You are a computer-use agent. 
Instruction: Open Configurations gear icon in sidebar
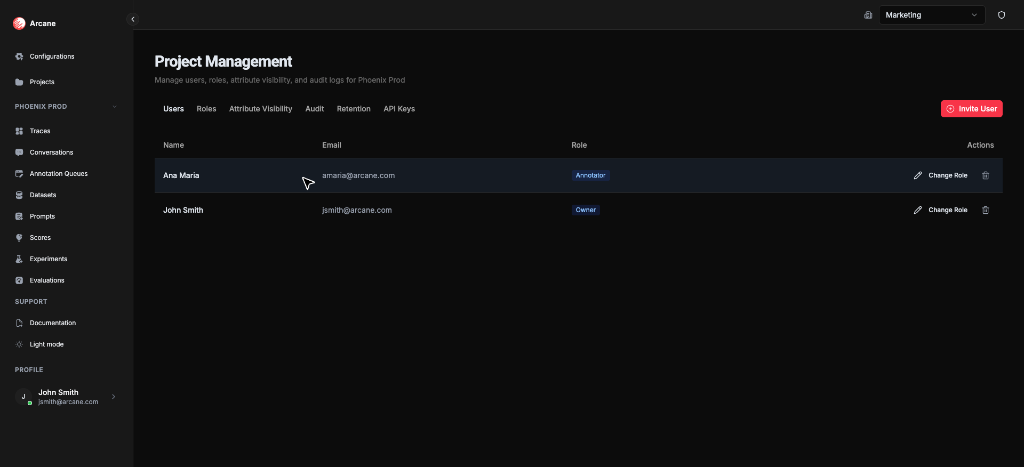pyautogui.click(x=19, y=57)
